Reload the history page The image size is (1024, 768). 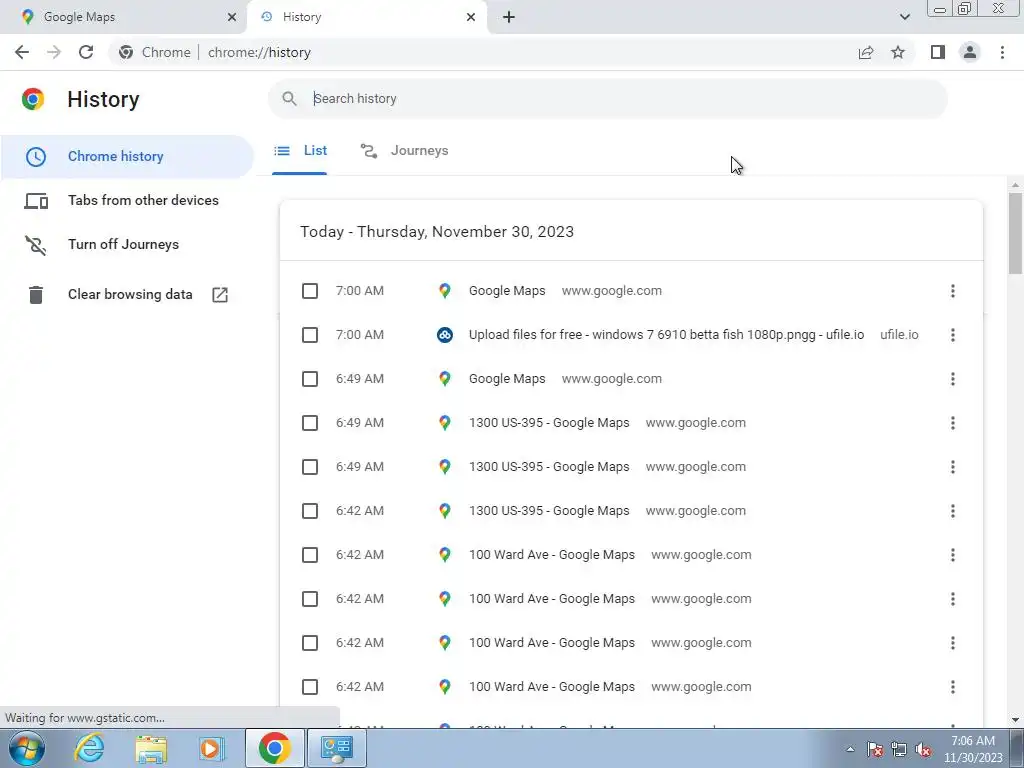point(86,52)
